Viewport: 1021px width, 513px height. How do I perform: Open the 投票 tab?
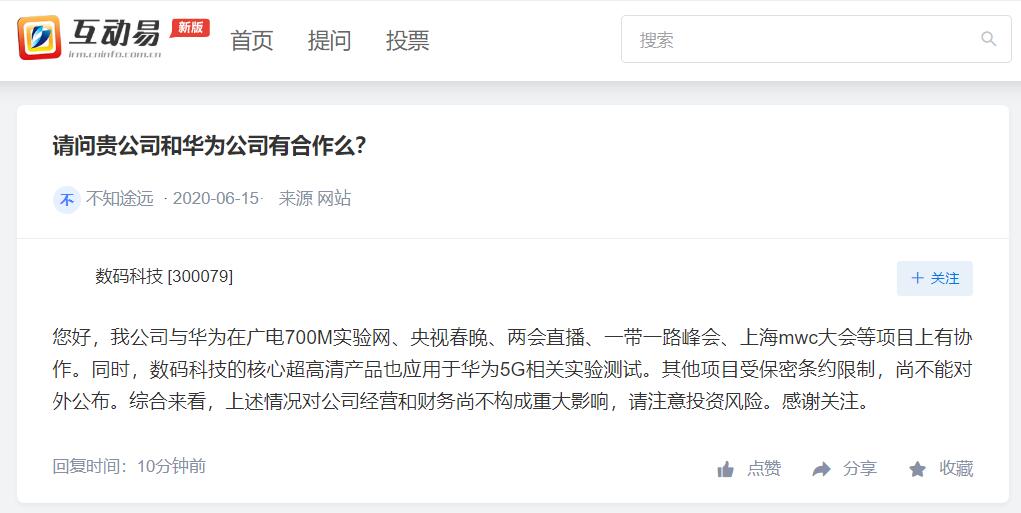coord(408,40)
